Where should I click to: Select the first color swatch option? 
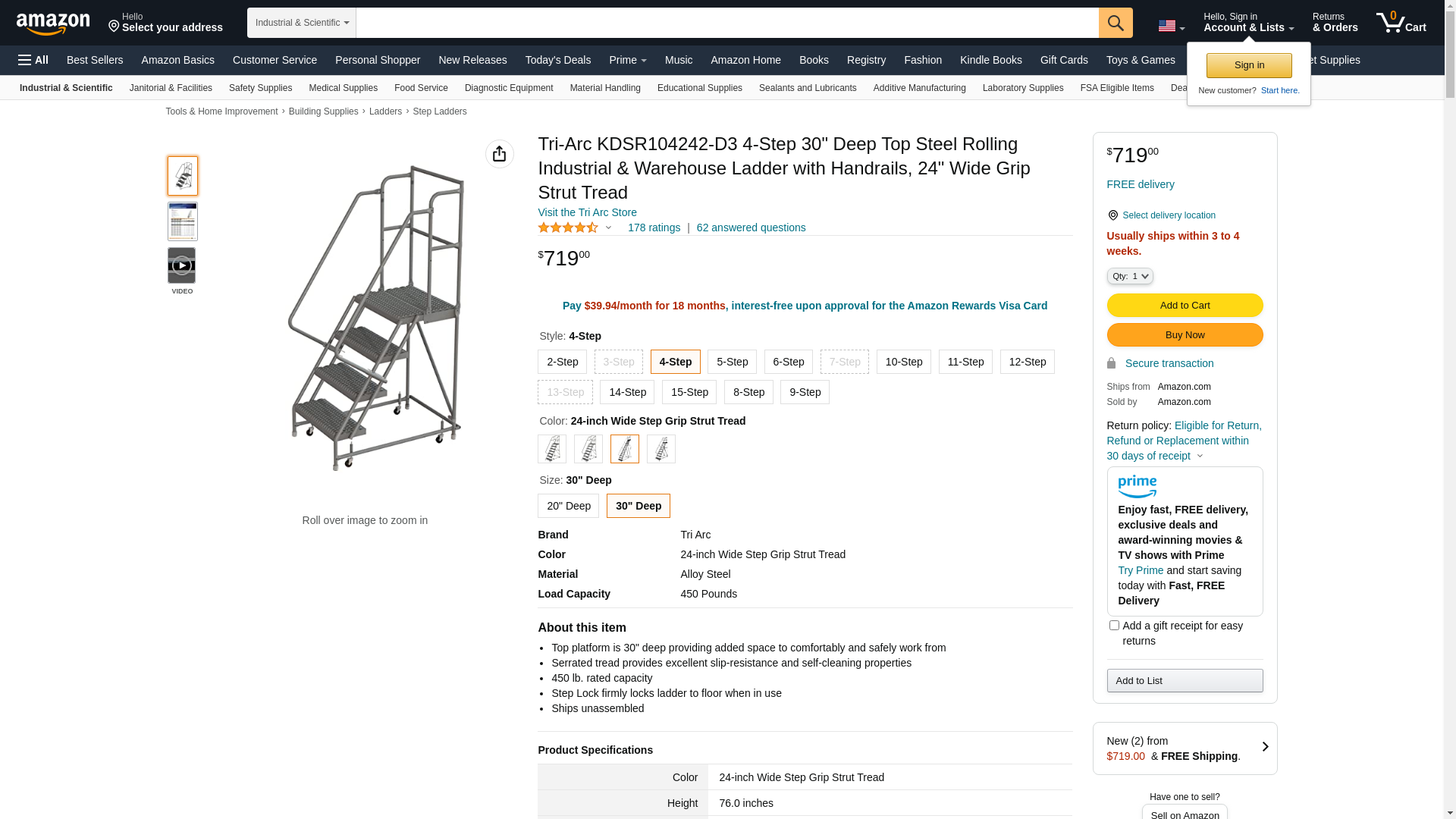[x=552, y=449]
